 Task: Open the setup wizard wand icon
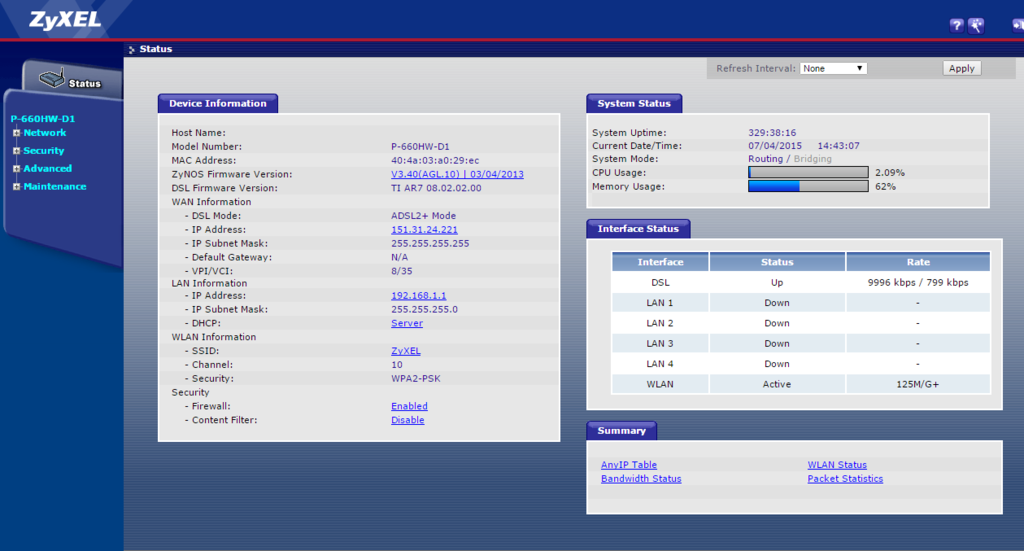coord(976,26)
